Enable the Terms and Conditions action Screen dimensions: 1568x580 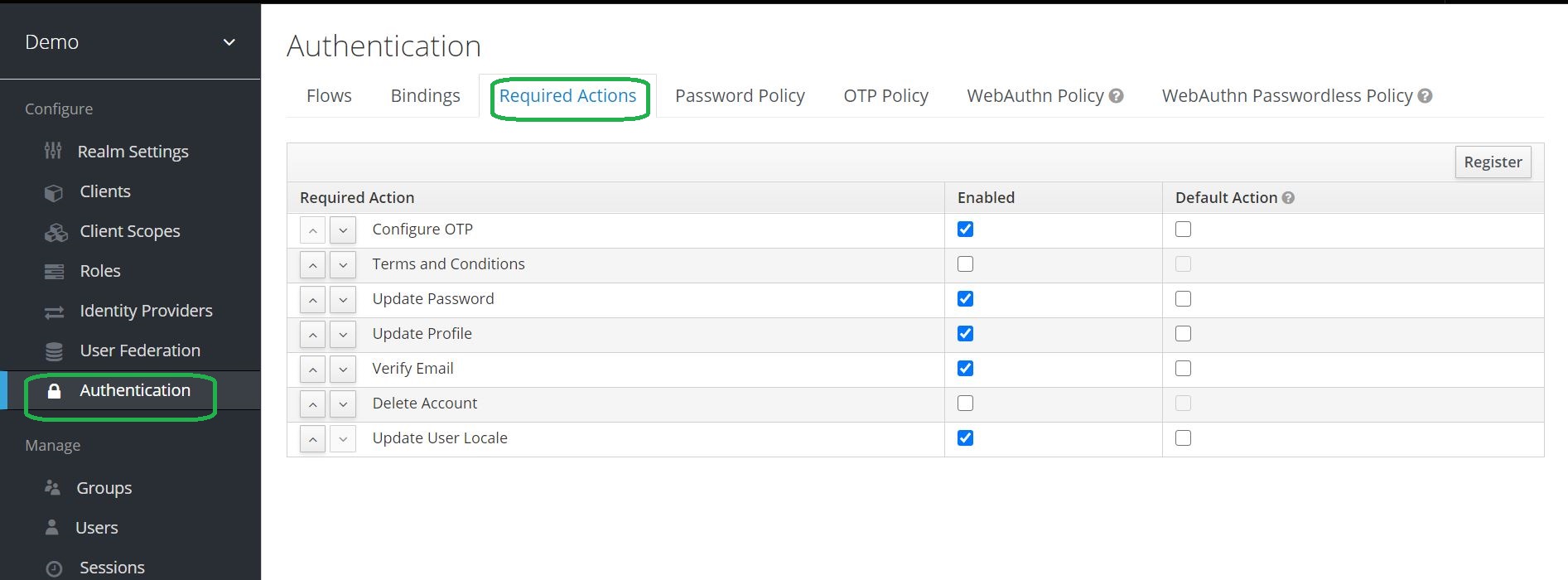[965, 264]
